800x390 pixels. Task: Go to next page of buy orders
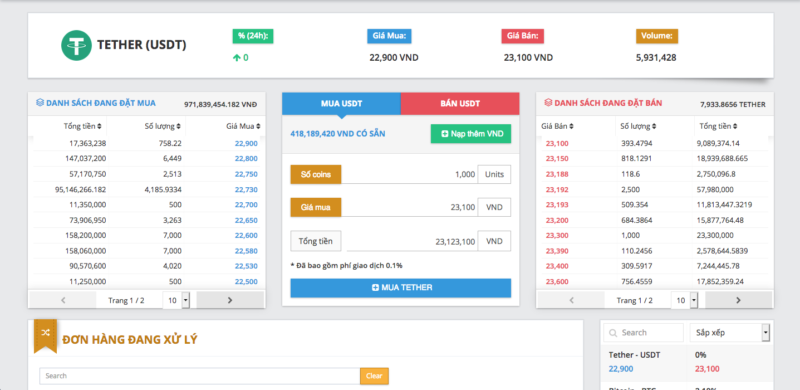(230, 300)
